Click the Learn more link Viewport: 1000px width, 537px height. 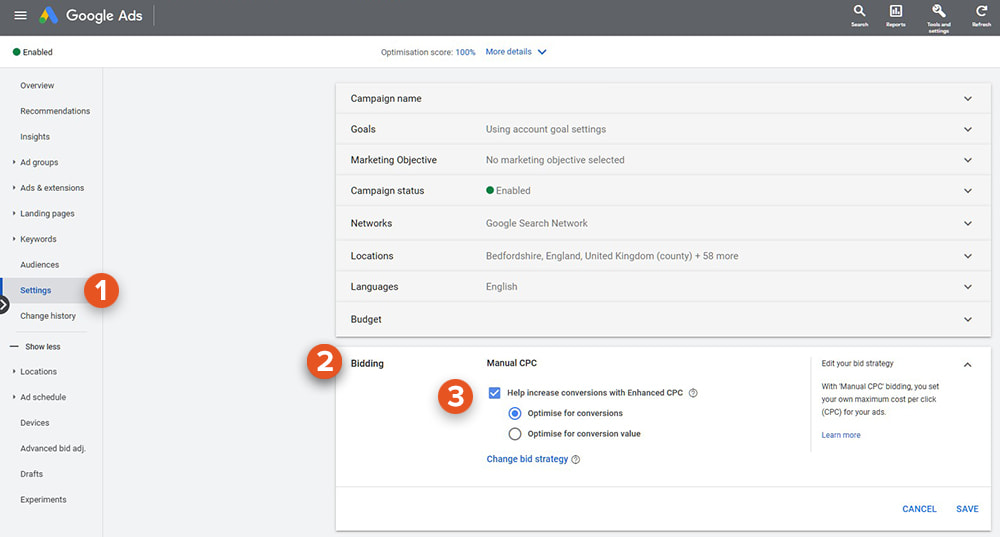point(841,435)
